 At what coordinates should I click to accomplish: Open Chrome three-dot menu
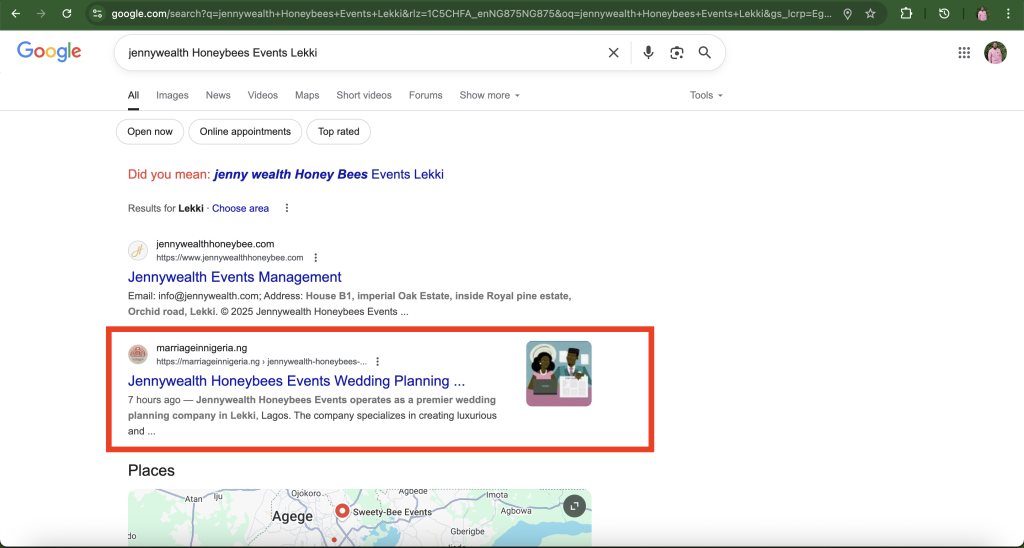tap(1008, 14)
